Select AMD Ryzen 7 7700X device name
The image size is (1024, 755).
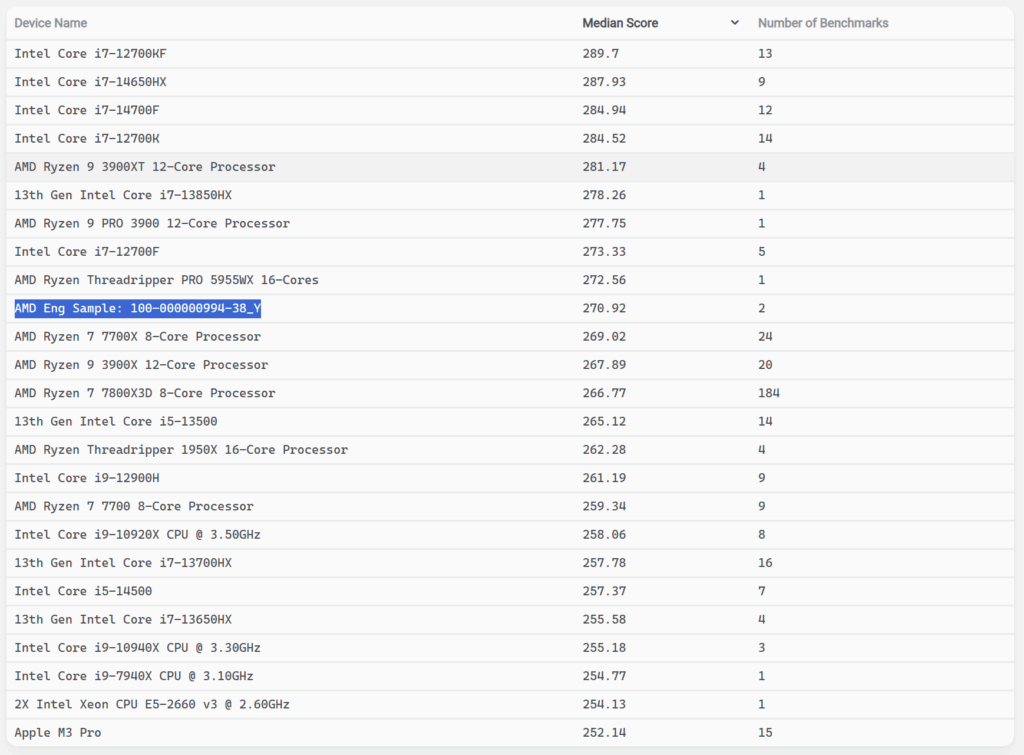tap(138, 336)
